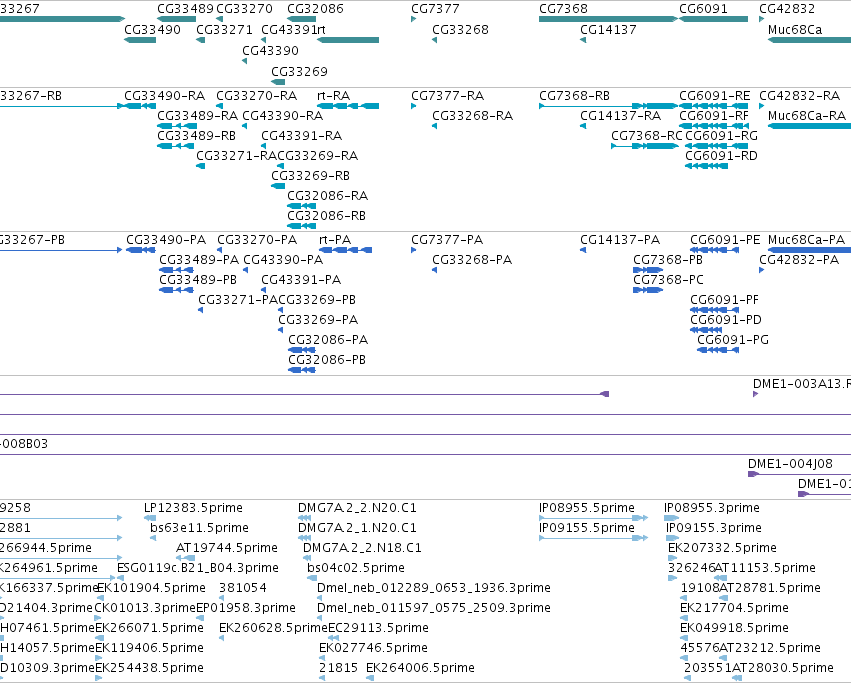Click the CG33490-PA protein label
The height and width of the screenshot is (683, 851).
click(x=166, y=240)
